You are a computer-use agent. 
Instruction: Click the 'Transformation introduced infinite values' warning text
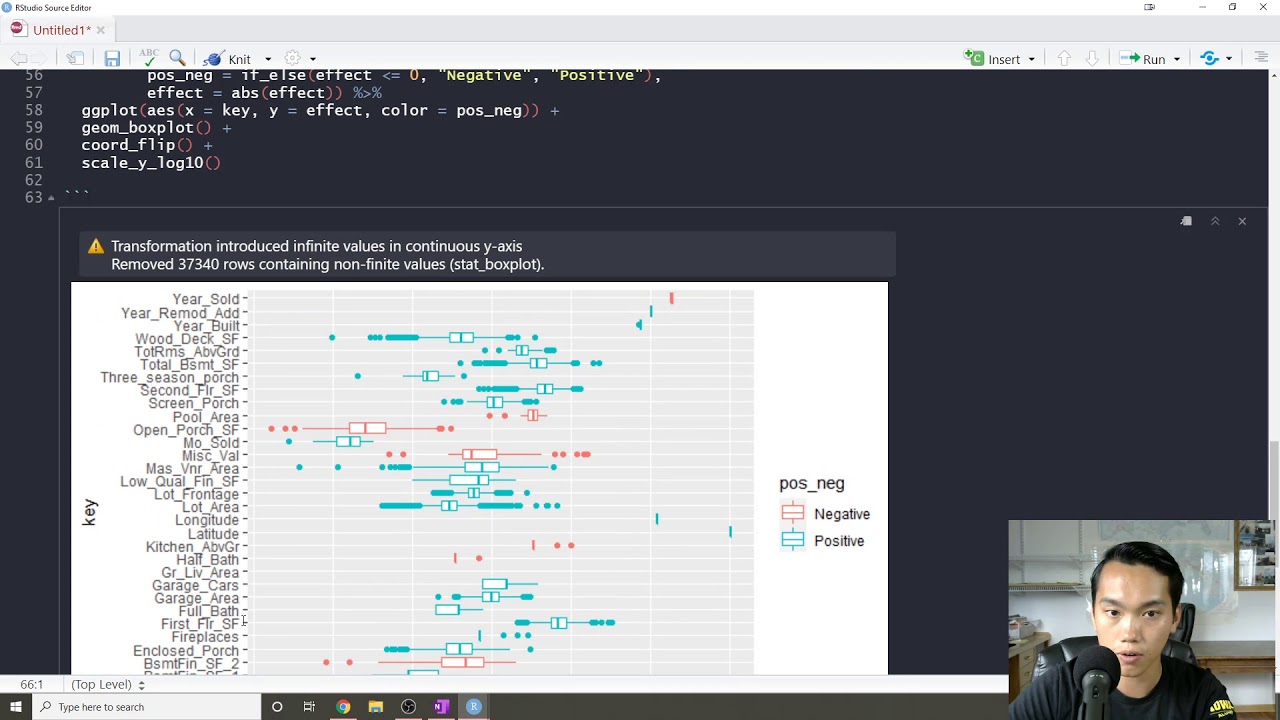(x=316, y=246)
